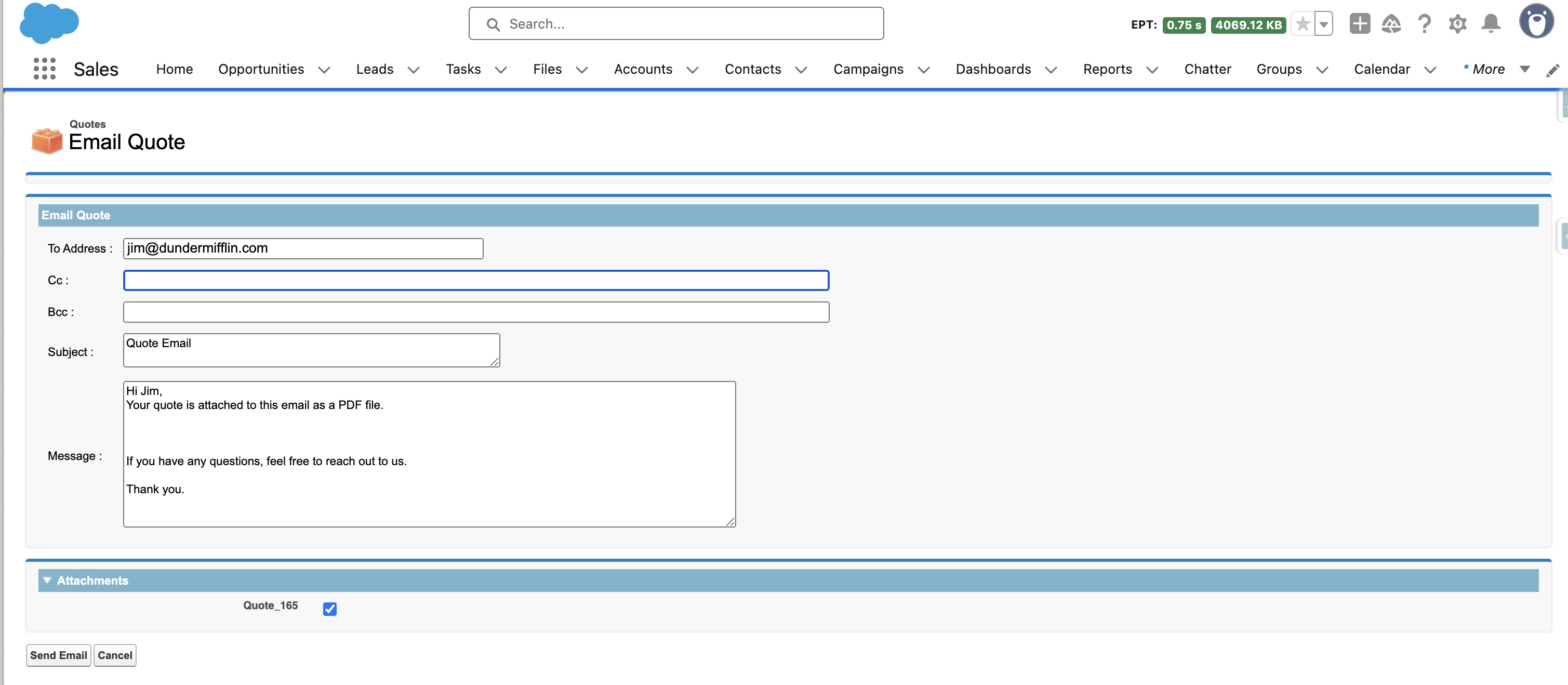
Task: Collapse the Attachments section triangle
Action: point(47,580)
